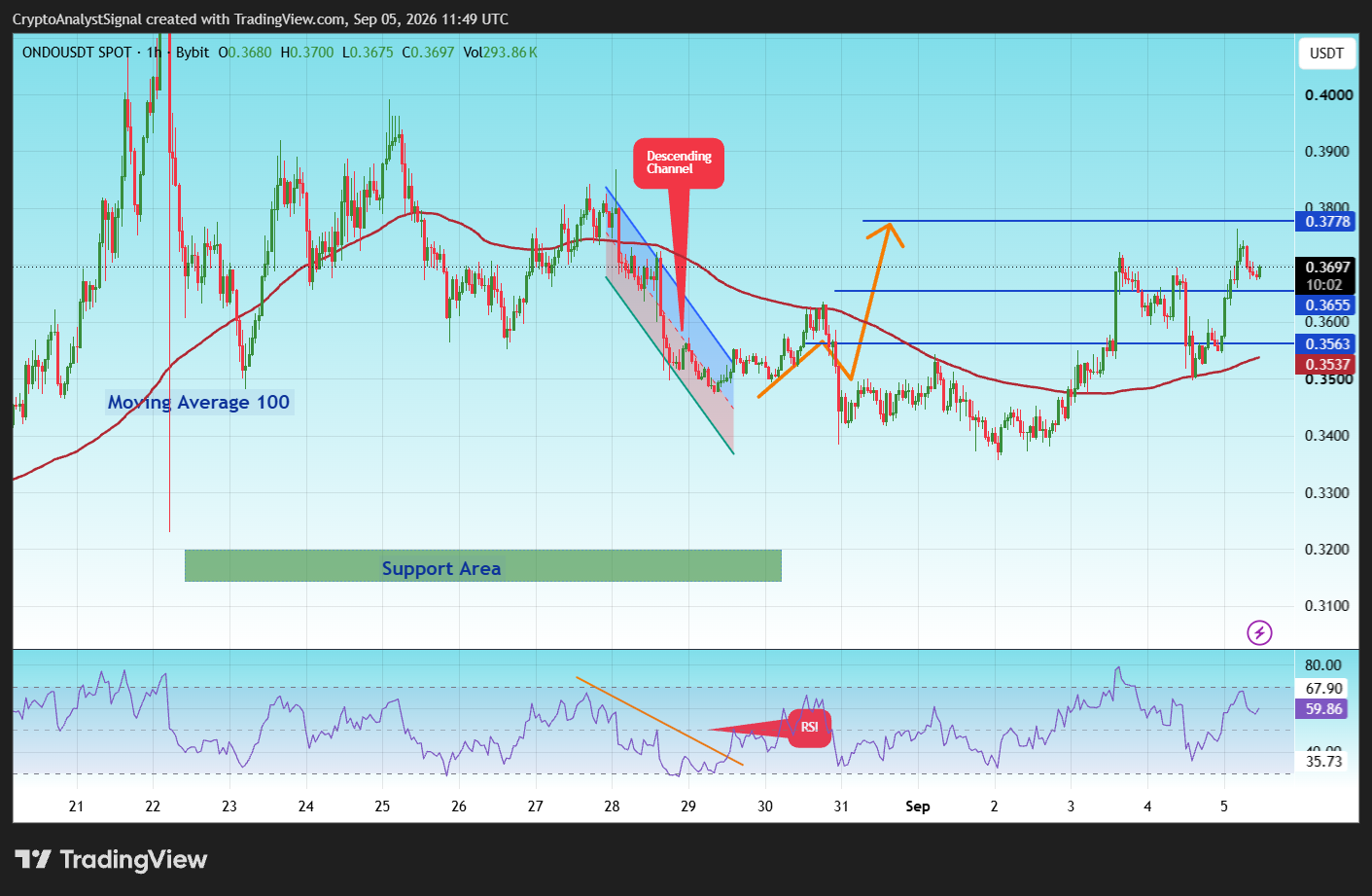1372x896 pixels.
Task: Click the RSI level 67.90
Action: 1323,689
